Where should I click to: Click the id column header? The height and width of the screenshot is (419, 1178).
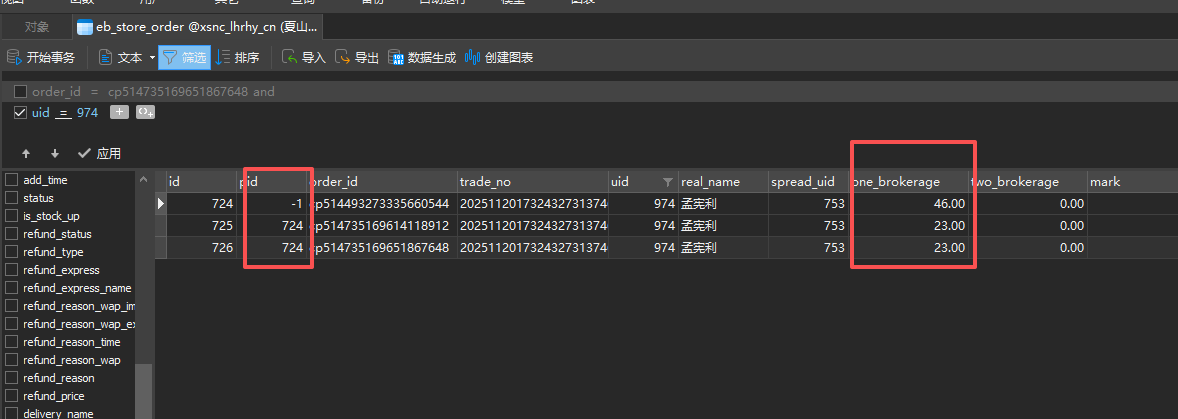coord(201,182)
